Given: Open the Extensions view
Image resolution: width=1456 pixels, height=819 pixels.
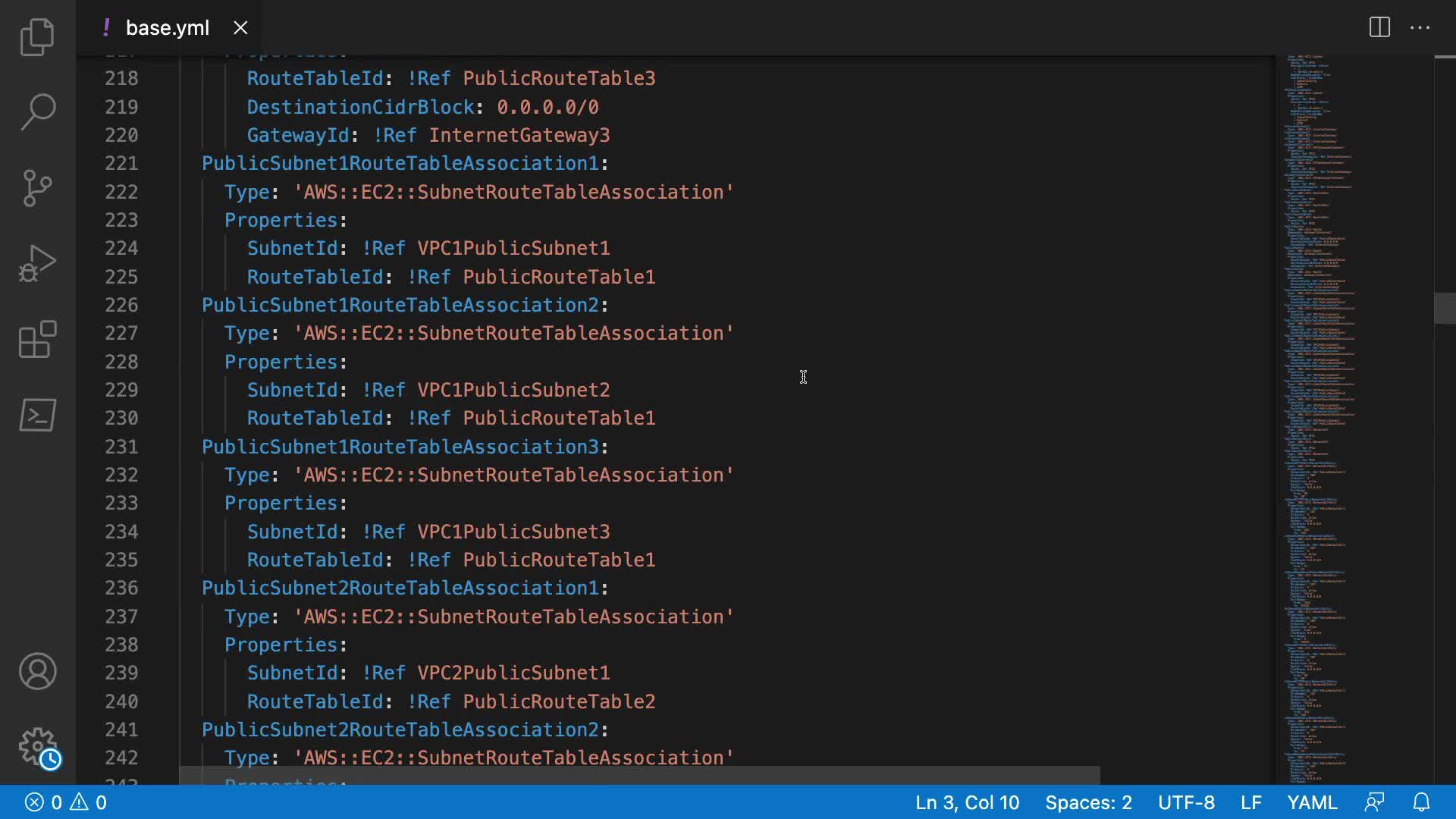Looking at the screenshot, I should coord(37,340).
